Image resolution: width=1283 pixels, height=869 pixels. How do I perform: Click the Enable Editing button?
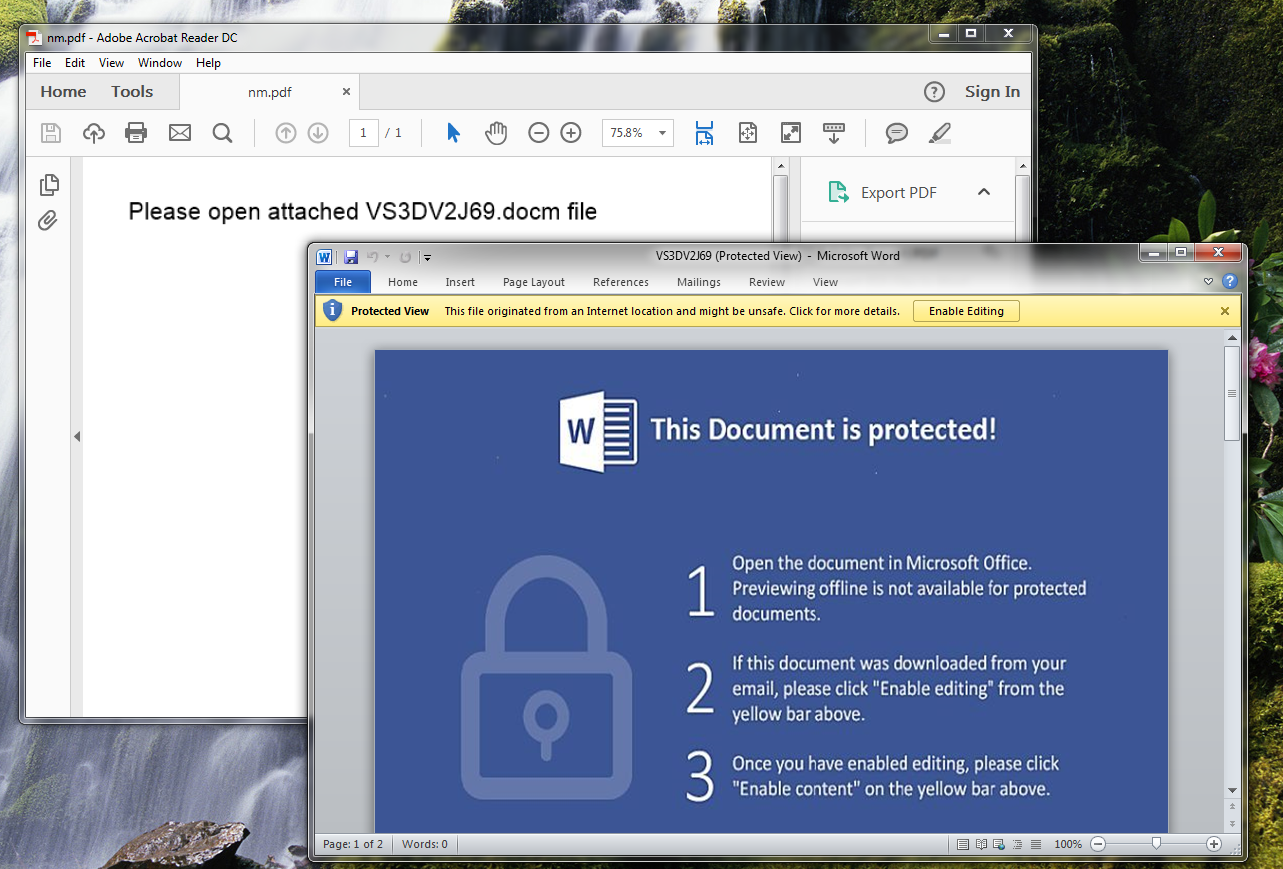click(x=966, y=311)
